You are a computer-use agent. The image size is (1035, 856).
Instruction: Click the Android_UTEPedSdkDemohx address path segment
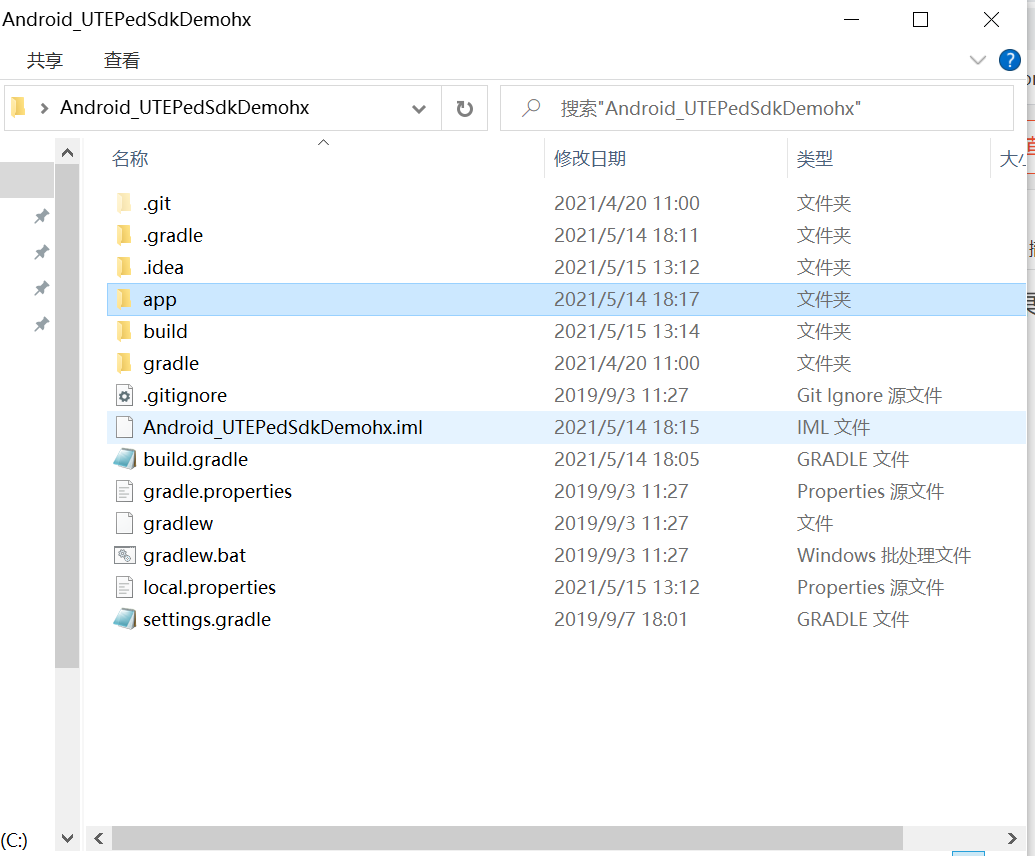(185, 108)
